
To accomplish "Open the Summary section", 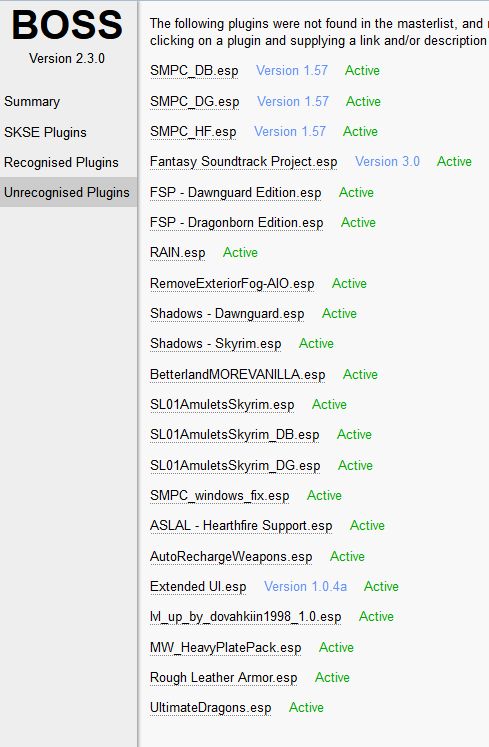I will pos(32,101).
